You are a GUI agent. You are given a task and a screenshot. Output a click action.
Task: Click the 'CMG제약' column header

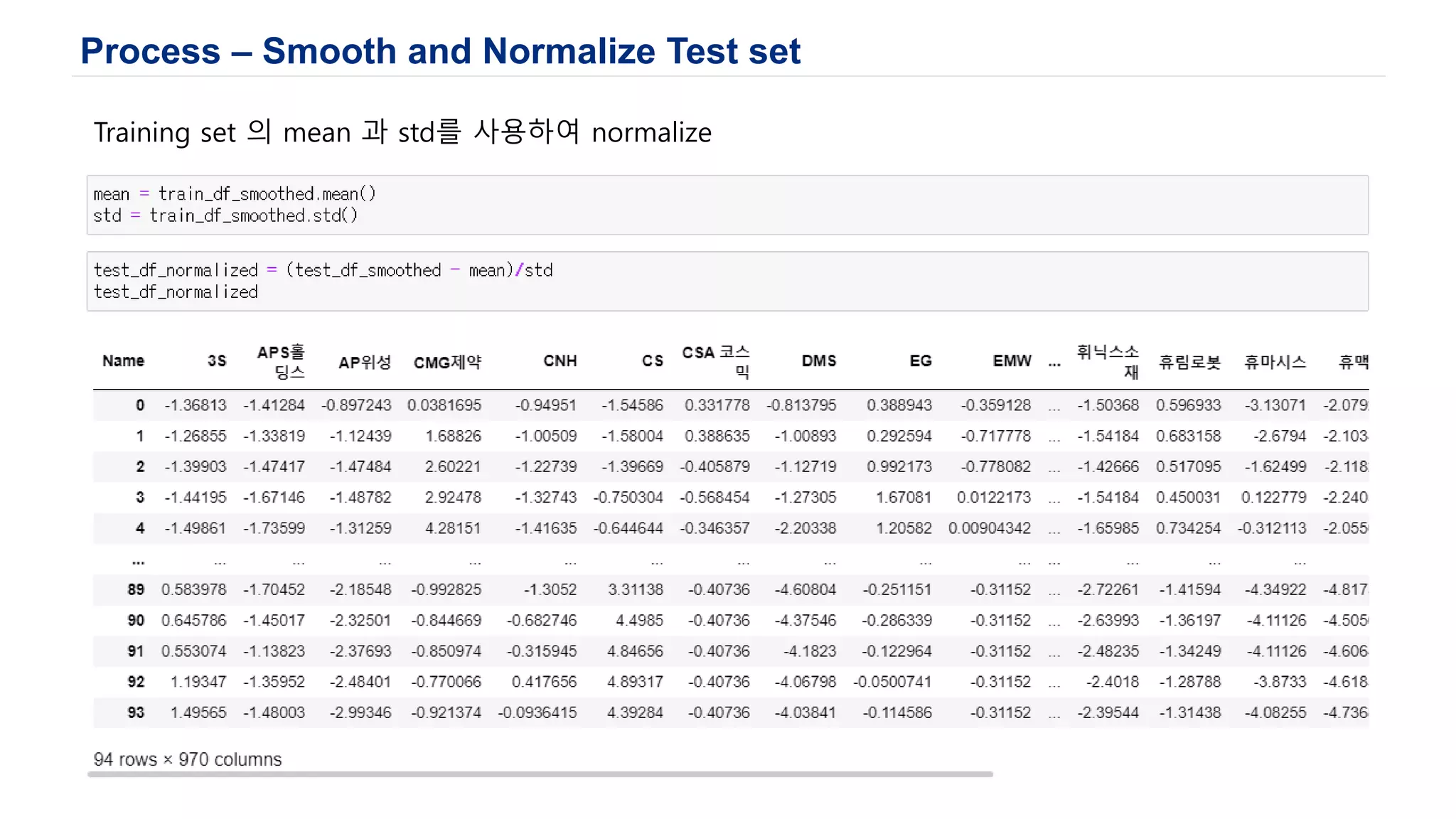pos(447,363)
